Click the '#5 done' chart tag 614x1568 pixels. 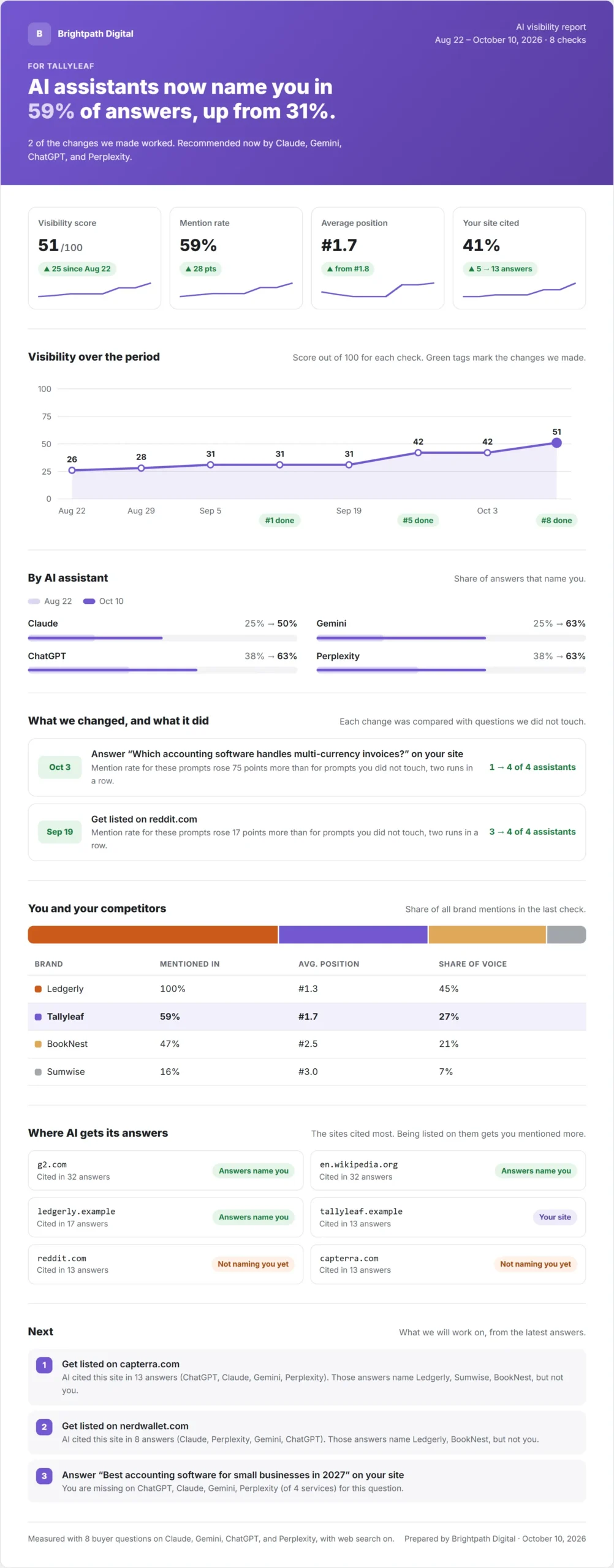click(418, 521)
